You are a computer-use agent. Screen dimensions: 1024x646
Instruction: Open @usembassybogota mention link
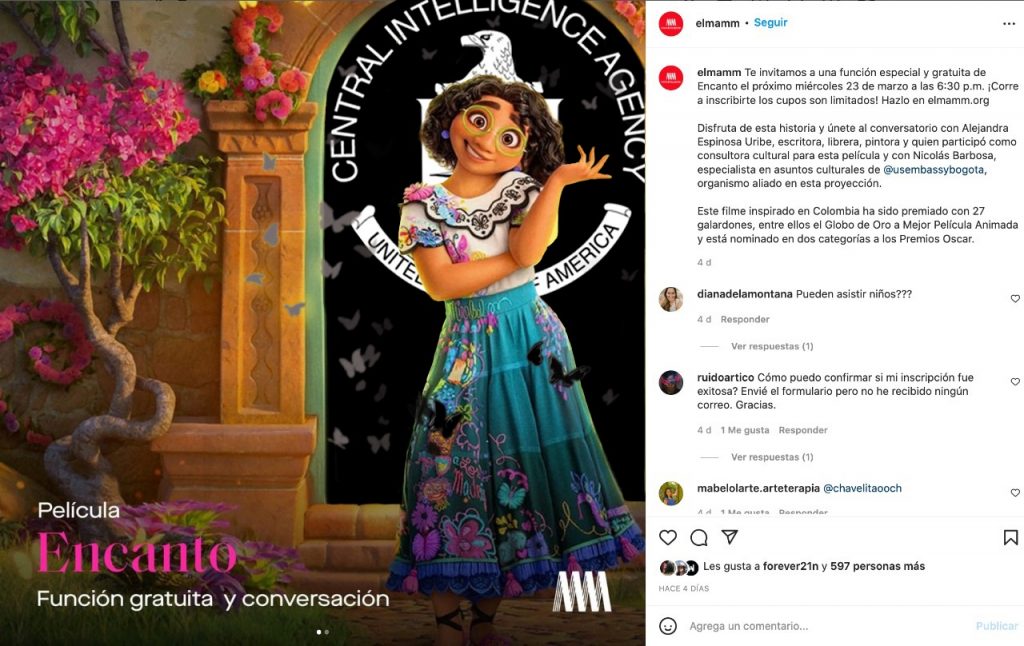934,170
